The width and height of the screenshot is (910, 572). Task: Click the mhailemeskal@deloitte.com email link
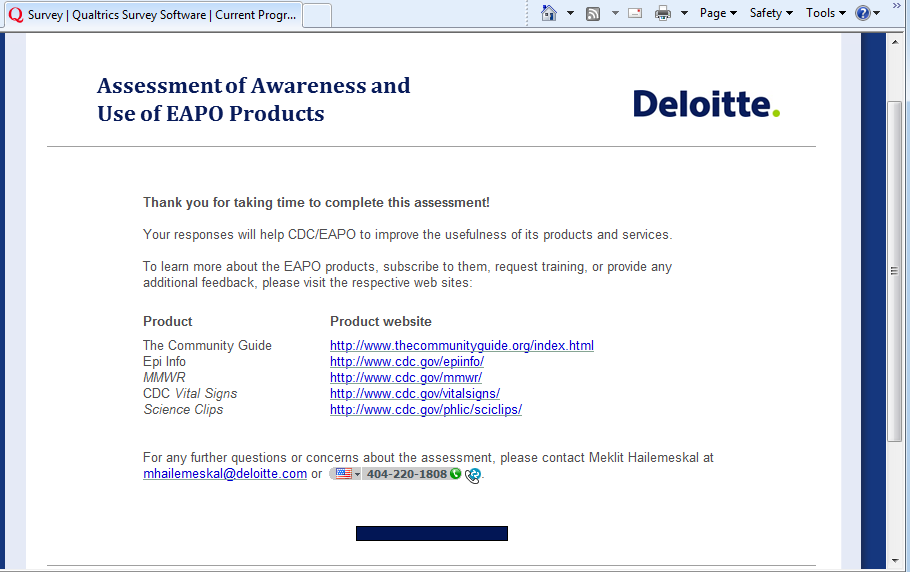[225, 474]
